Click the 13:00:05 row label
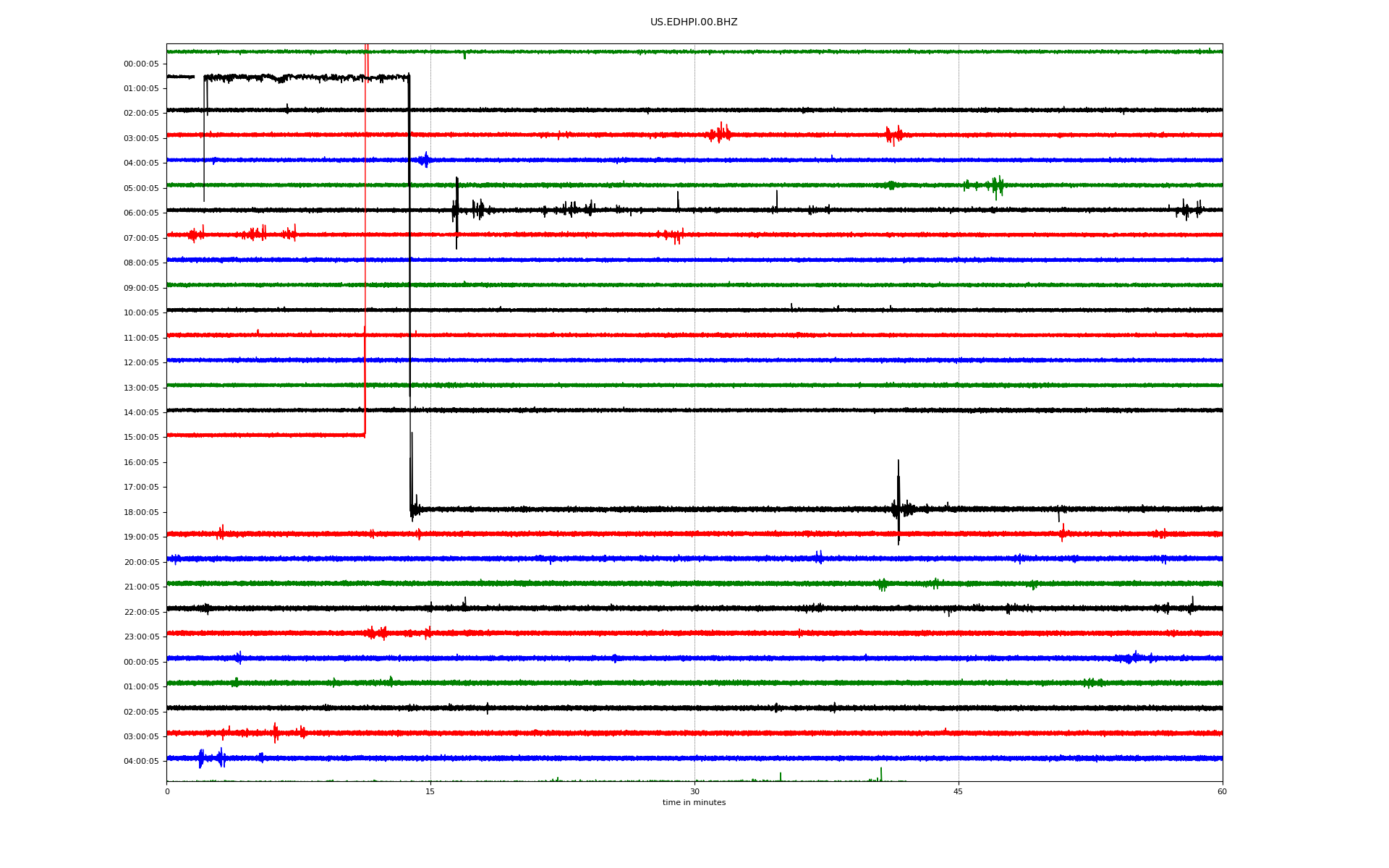Screen dimensions: 1389x868 141,388
